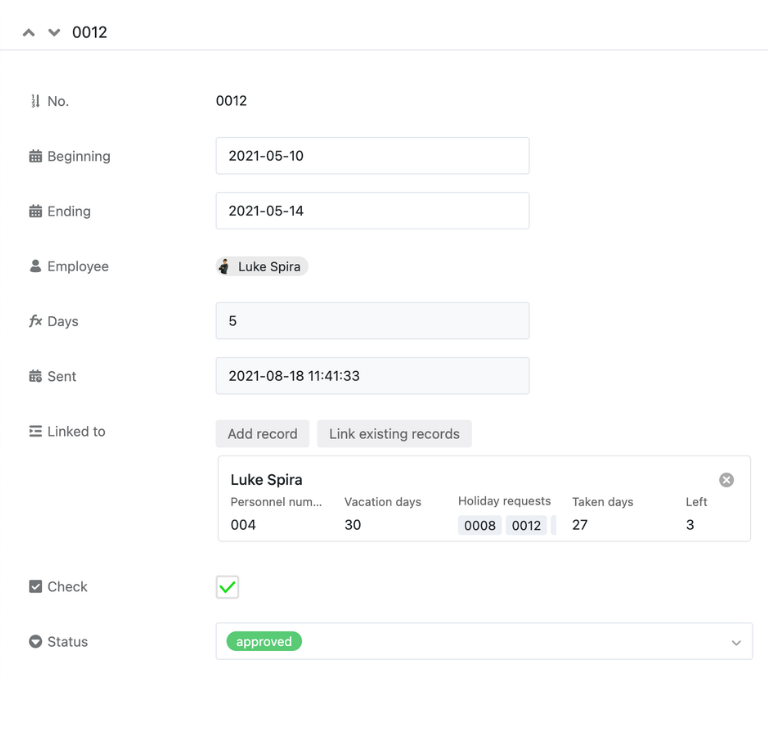Click the Taken days column header
Screen dimensions: 768x749
point(602,502)
